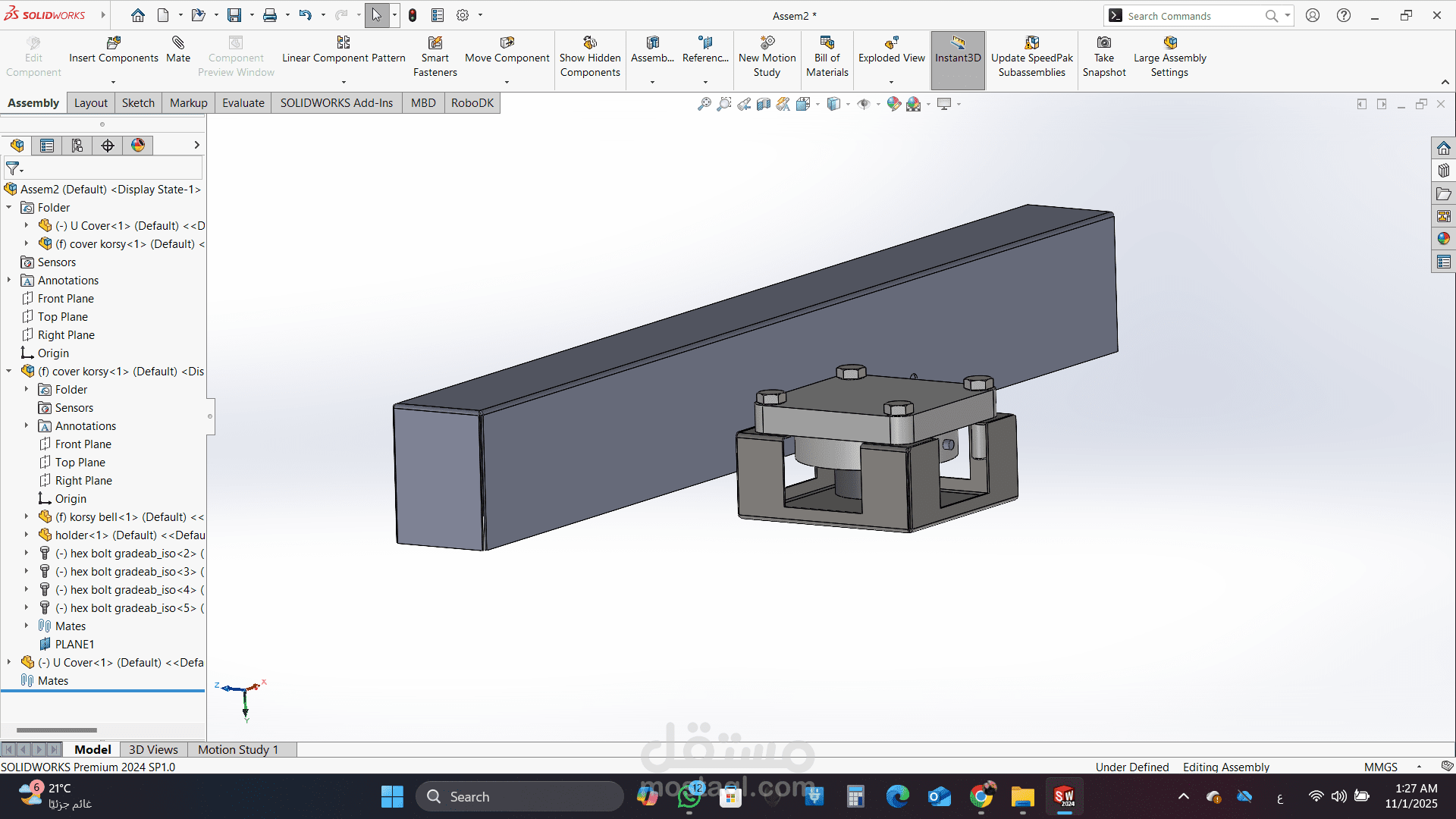Expand the Annotations node under Assem2

(x=8, y=280)
